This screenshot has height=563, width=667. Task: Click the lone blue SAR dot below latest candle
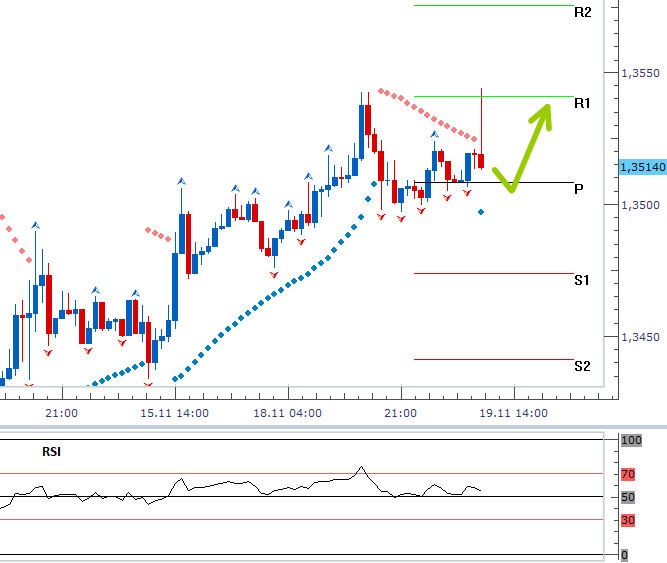click(481, 212)
